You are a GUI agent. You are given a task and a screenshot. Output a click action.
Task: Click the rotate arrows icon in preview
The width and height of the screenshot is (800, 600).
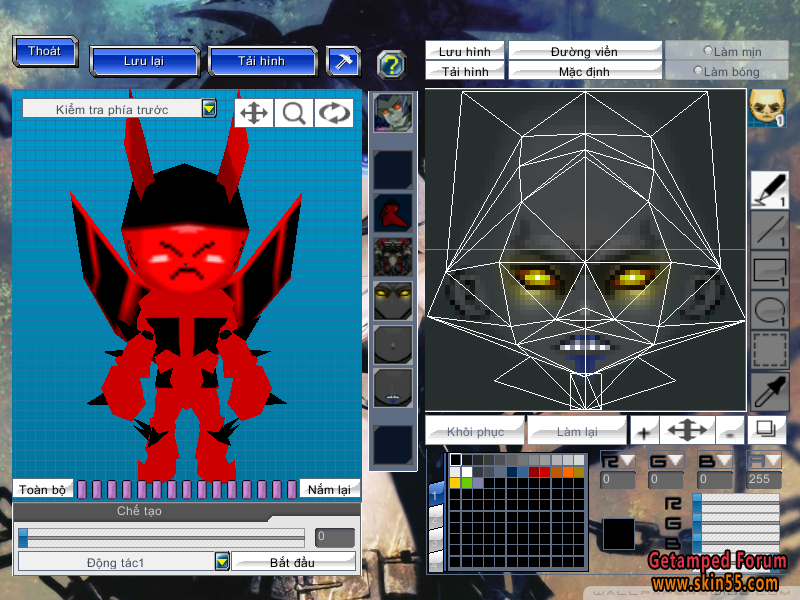coord(334,113)
